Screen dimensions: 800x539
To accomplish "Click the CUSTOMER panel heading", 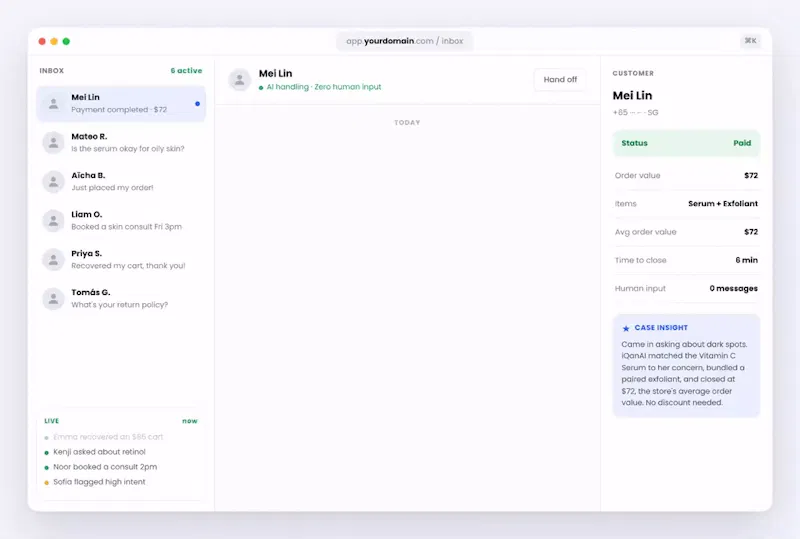I will (x=633, y=74).
